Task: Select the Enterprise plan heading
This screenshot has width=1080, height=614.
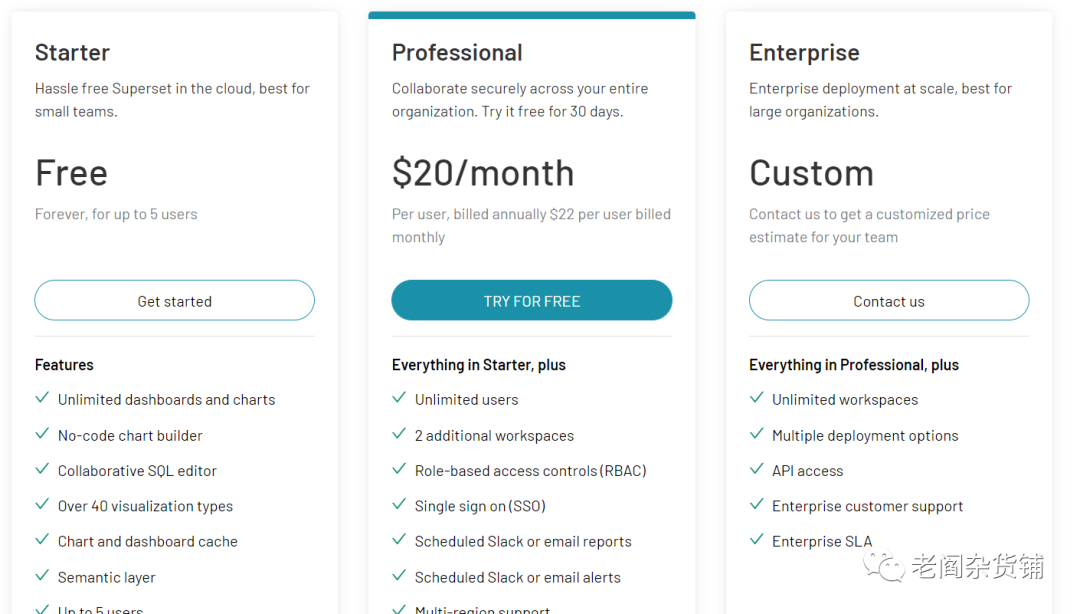Action: (804, 52)
